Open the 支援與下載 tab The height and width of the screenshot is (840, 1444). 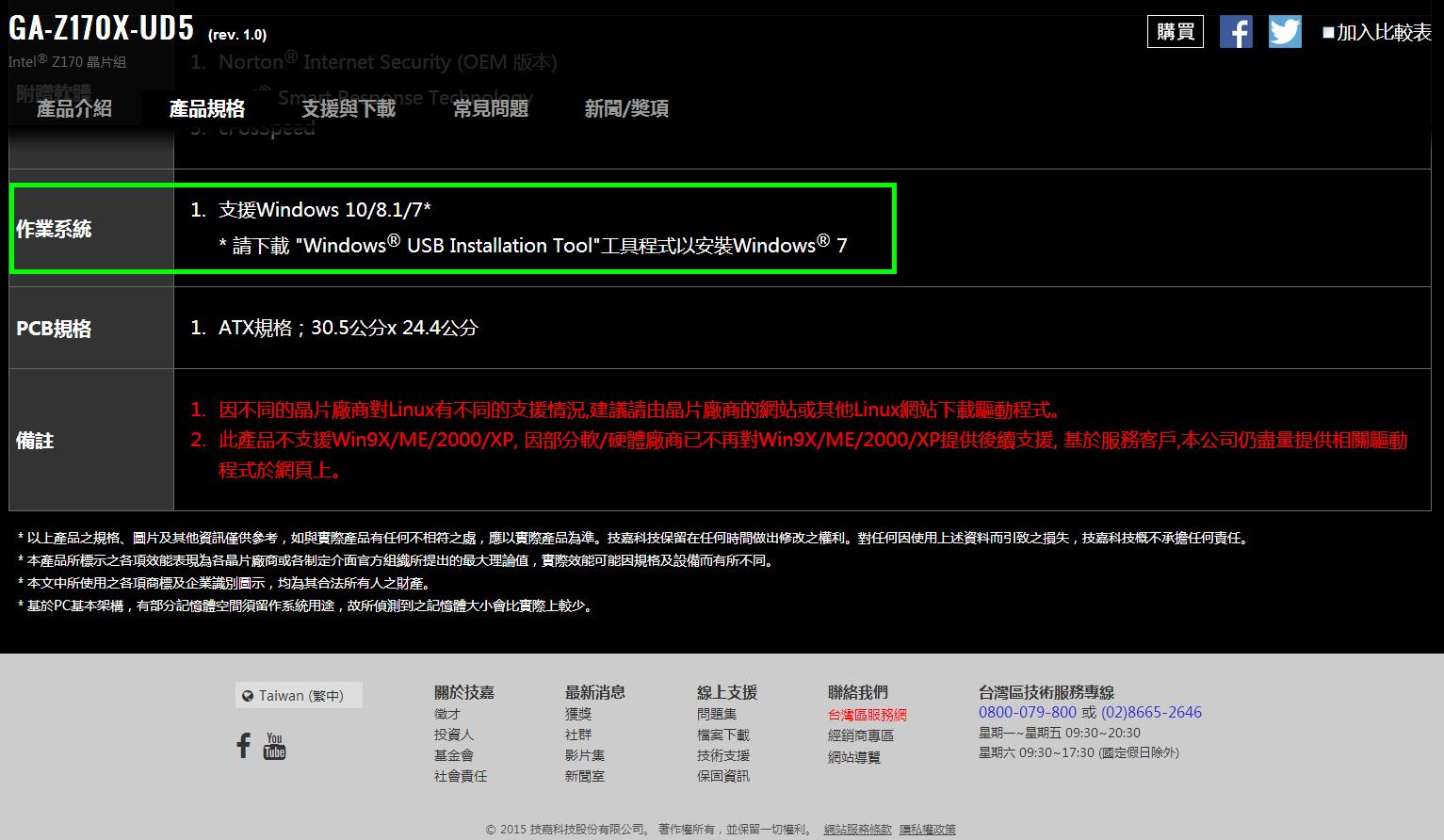[349, 108]
